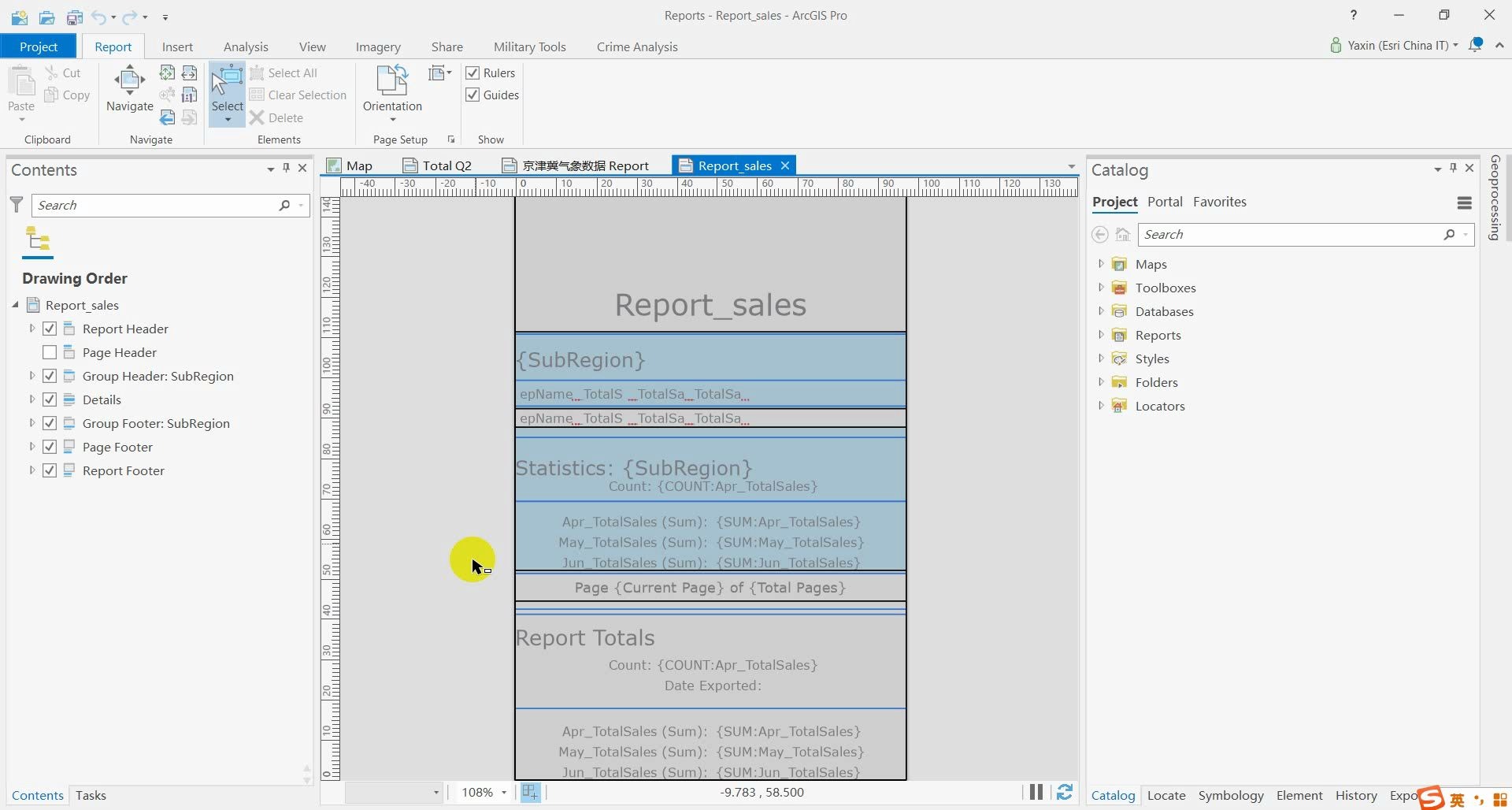This screenshot has height=810, width=1512.
Task: Click the 100 percent zoom icon
Action: point(190,95)
